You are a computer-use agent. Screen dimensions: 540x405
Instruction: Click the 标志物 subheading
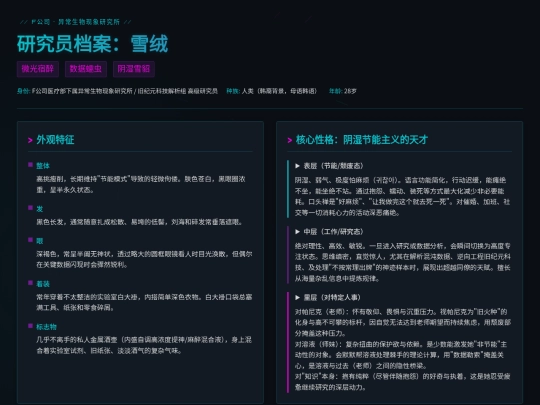46,326
